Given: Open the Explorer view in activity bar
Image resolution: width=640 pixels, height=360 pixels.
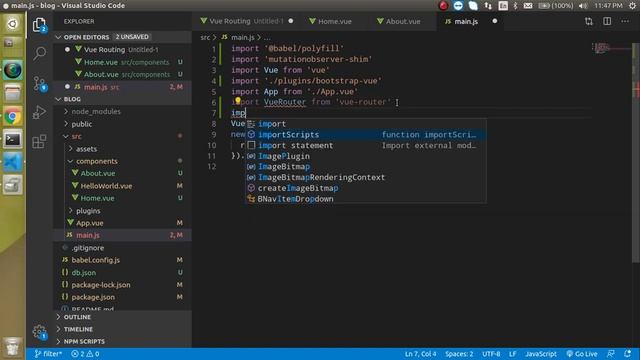Looking at the screenshot, I should pyautogui.click(x=39, y=25).
